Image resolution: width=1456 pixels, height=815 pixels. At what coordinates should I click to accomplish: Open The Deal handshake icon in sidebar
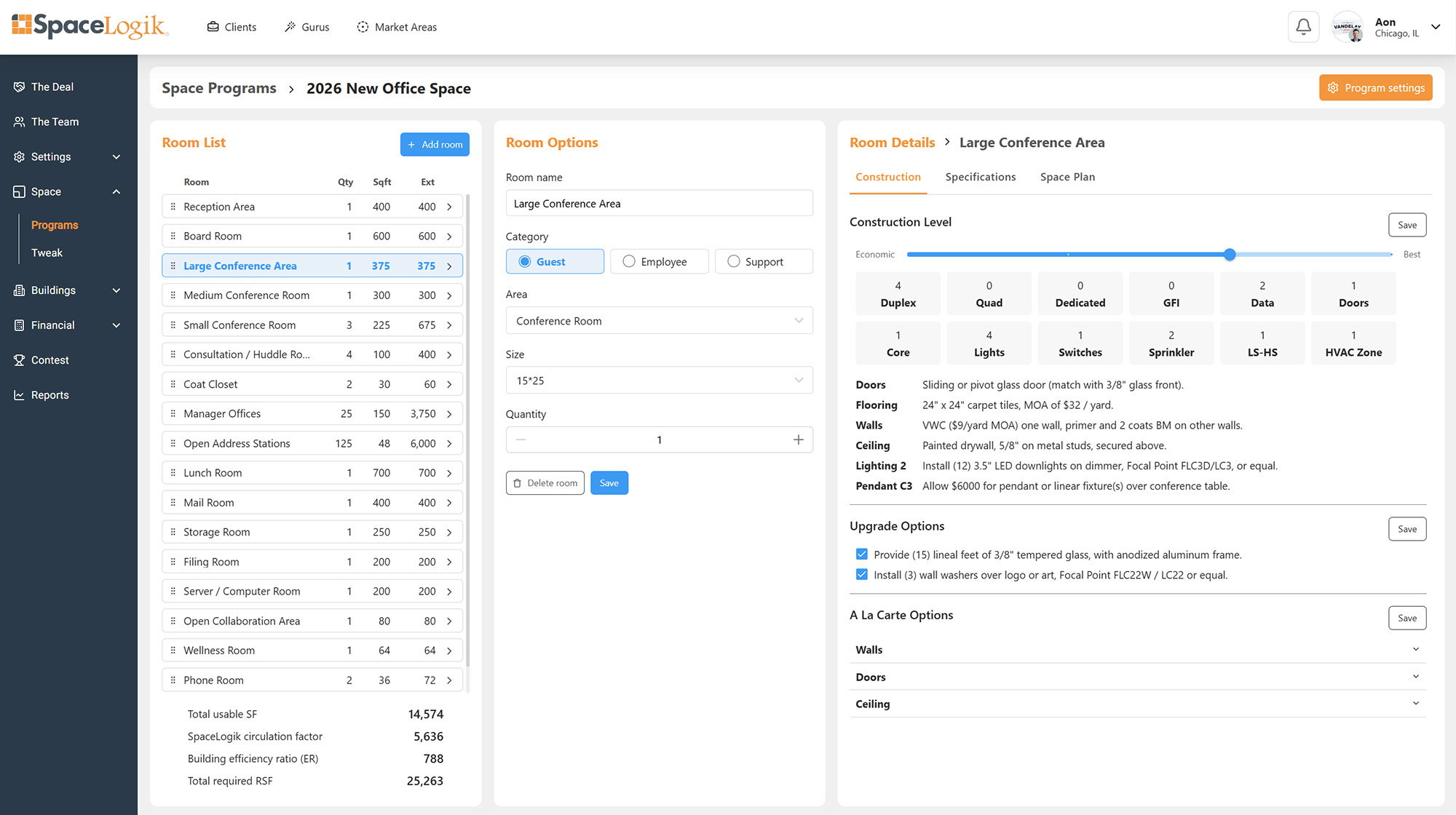coord(19,87)
